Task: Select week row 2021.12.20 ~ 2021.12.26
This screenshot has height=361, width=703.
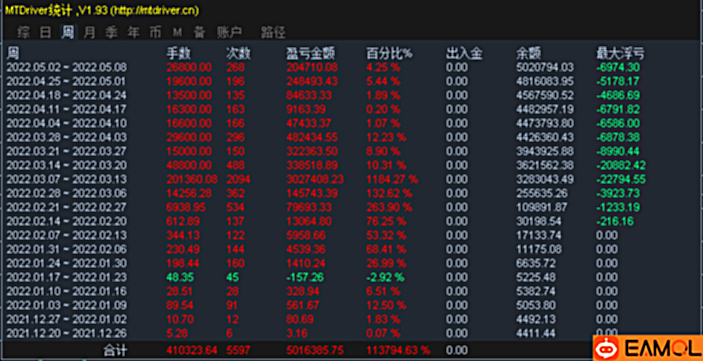Action: click(x=352, y=333)
